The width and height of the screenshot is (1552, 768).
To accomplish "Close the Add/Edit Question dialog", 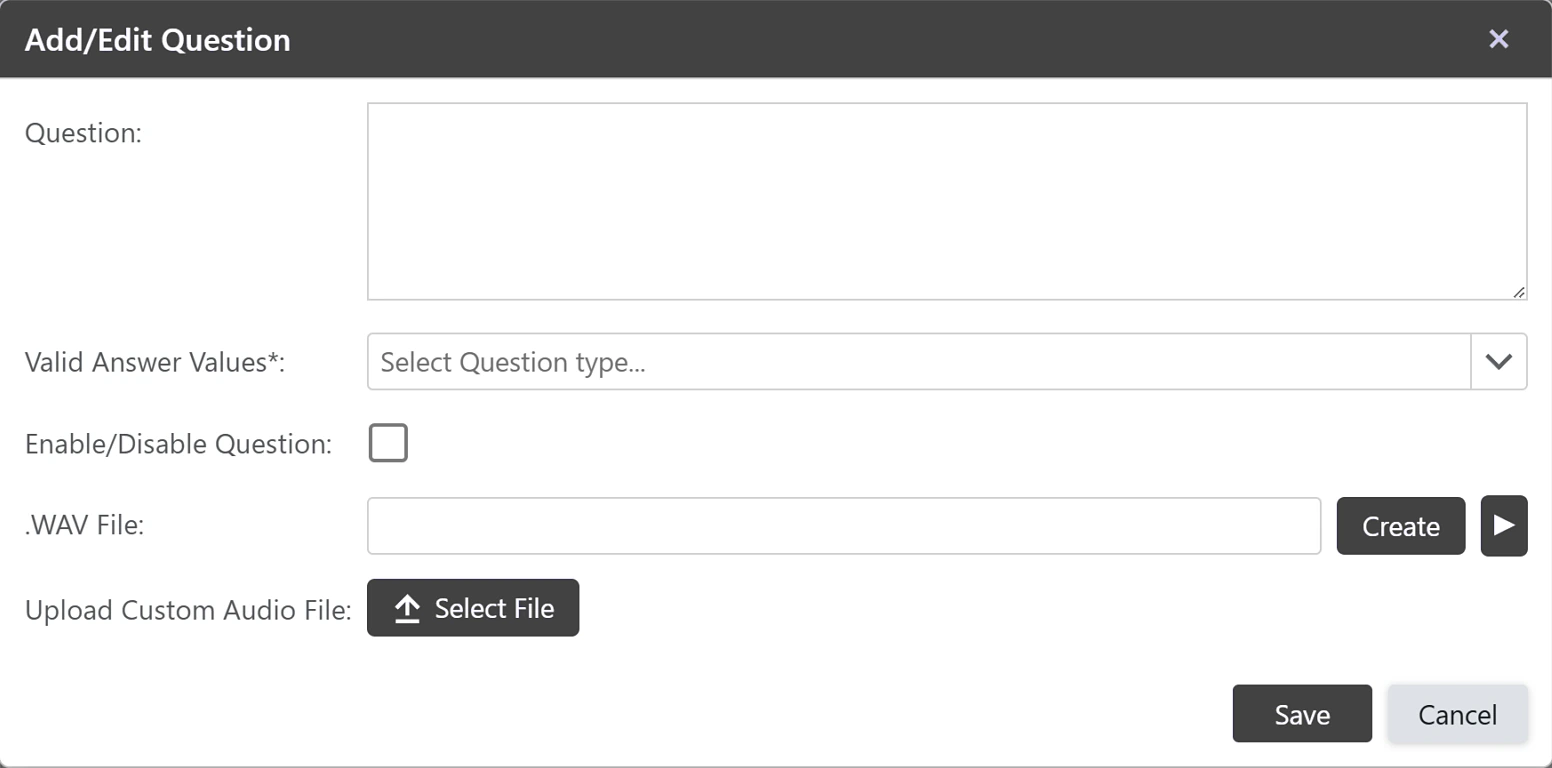I will click(x=1498, y=39).
